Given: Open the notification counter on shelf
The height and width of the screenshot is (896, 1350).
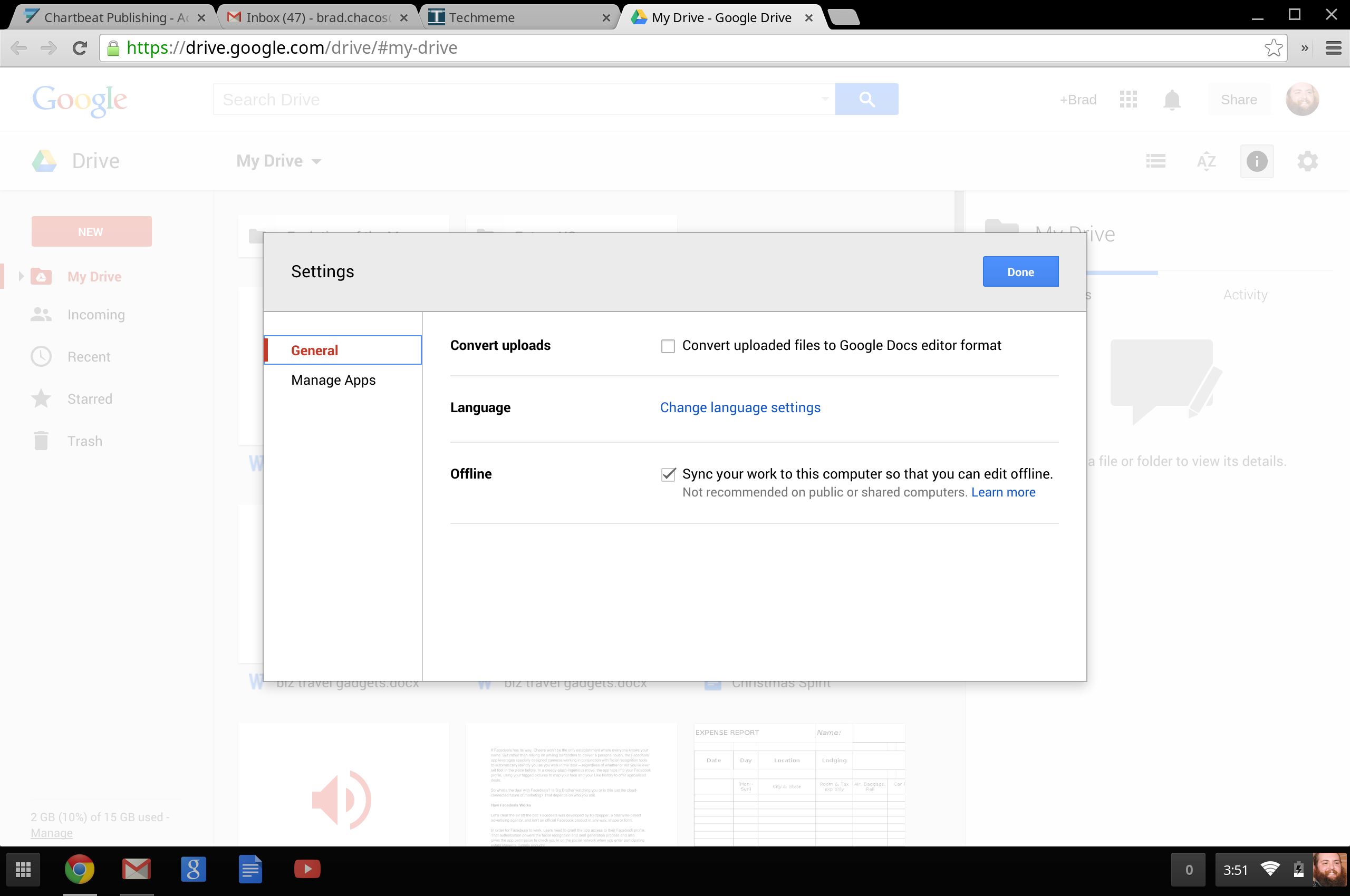Looking at the screenshot, I should tap(1188, 870).
